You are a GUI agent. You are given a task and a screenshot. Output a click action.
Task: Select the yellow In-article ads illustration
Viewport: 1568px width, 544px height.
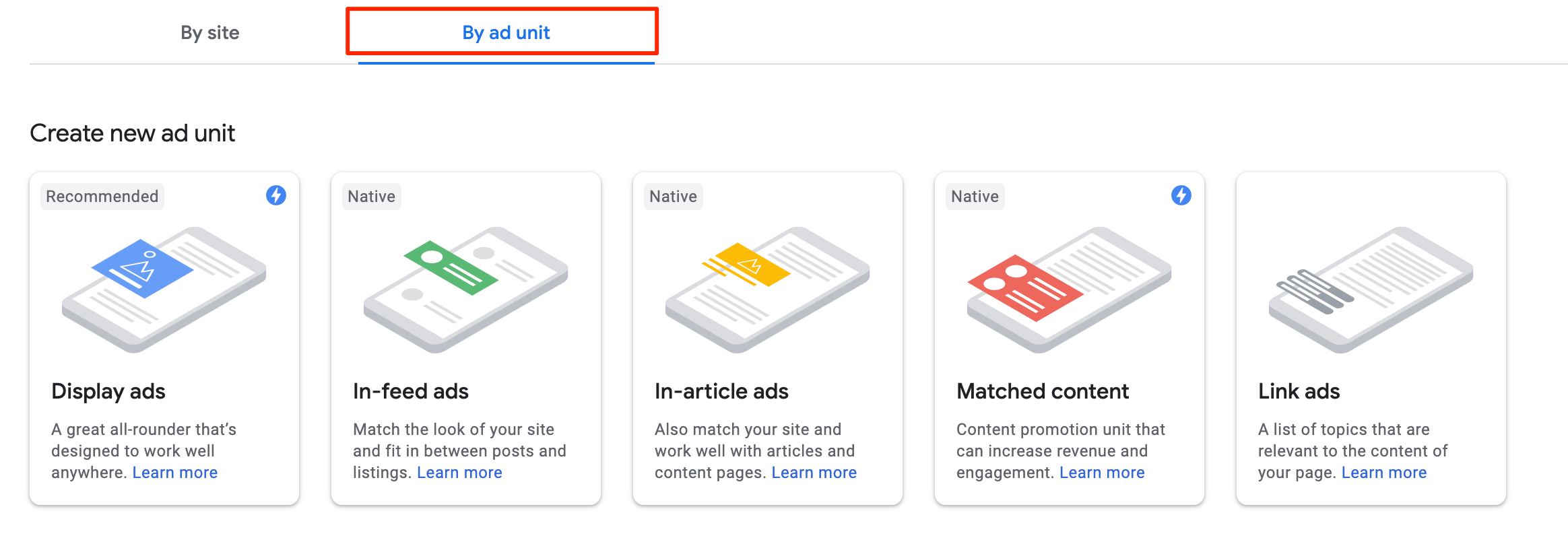pos(767,289)
